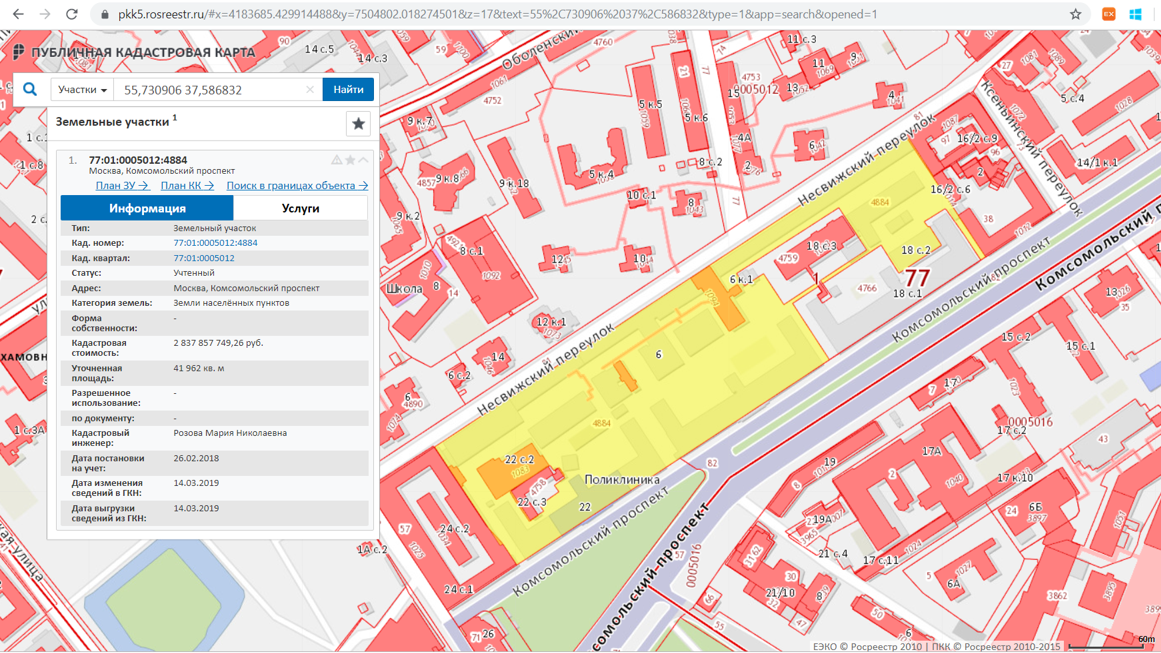The height and width of the screenshot is (653, 1161).
Task: Click building 24 с.2 on map
Action: [x=455, y=529]
